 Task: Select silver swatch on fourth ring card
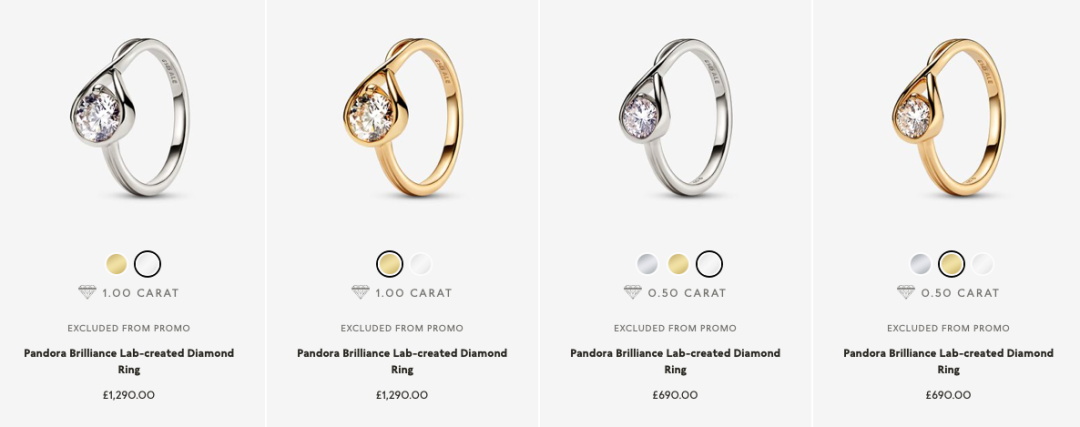click(x=921, y=264)
